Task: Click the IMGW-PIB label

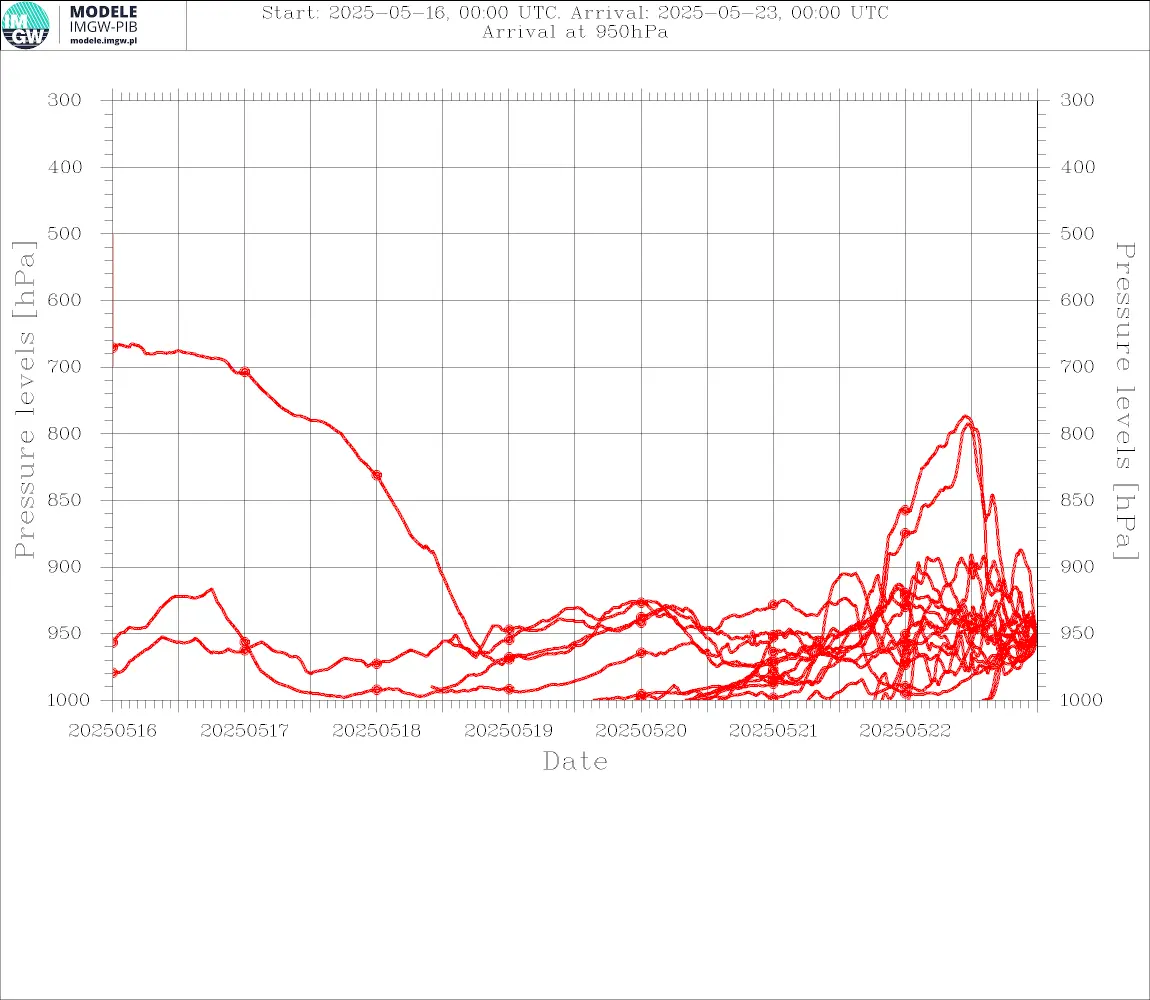Action: point(103,27)
